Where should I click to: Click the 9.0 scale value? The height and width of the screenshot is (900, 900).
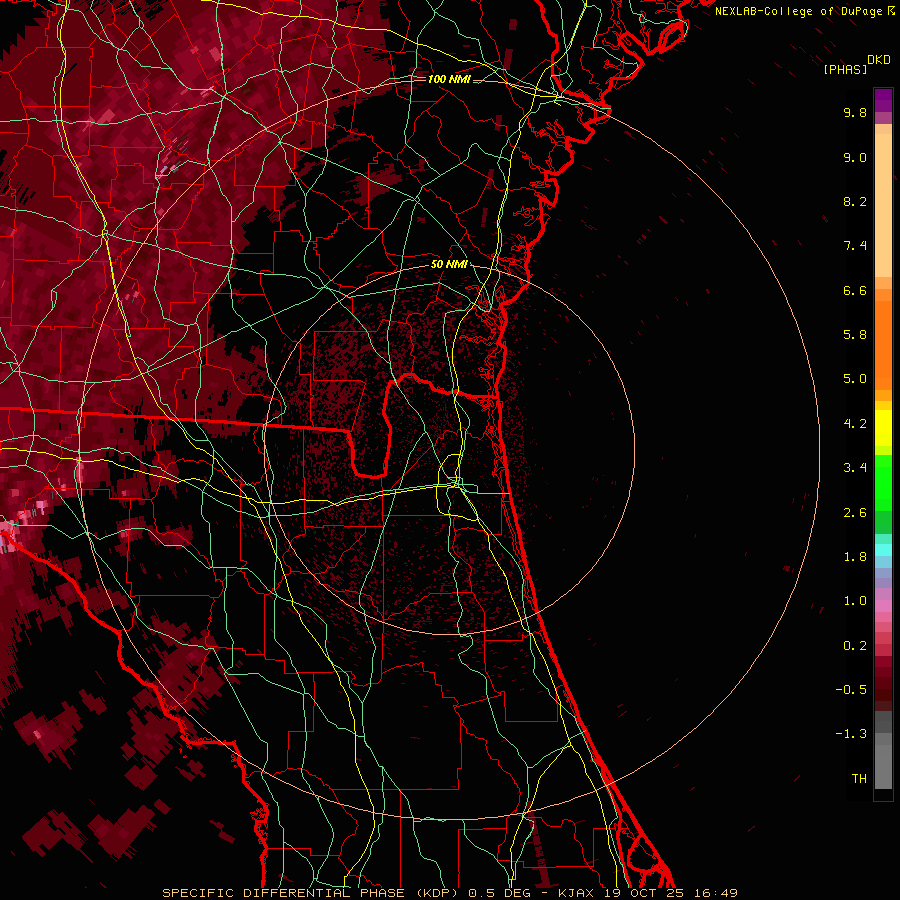(x=855, y=157)
